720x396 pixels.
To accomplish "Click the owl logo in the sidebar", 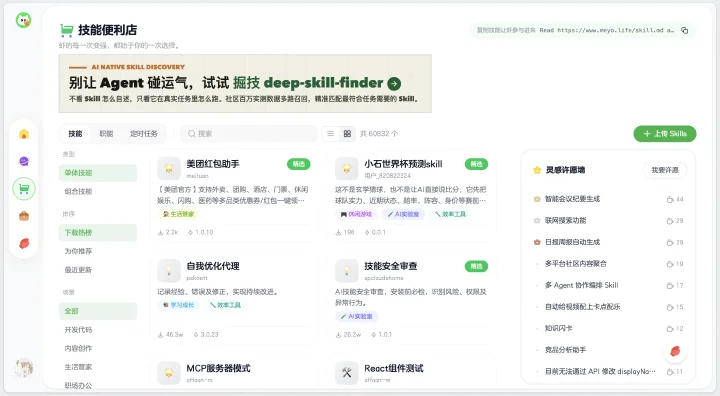I will pos(23,20).
